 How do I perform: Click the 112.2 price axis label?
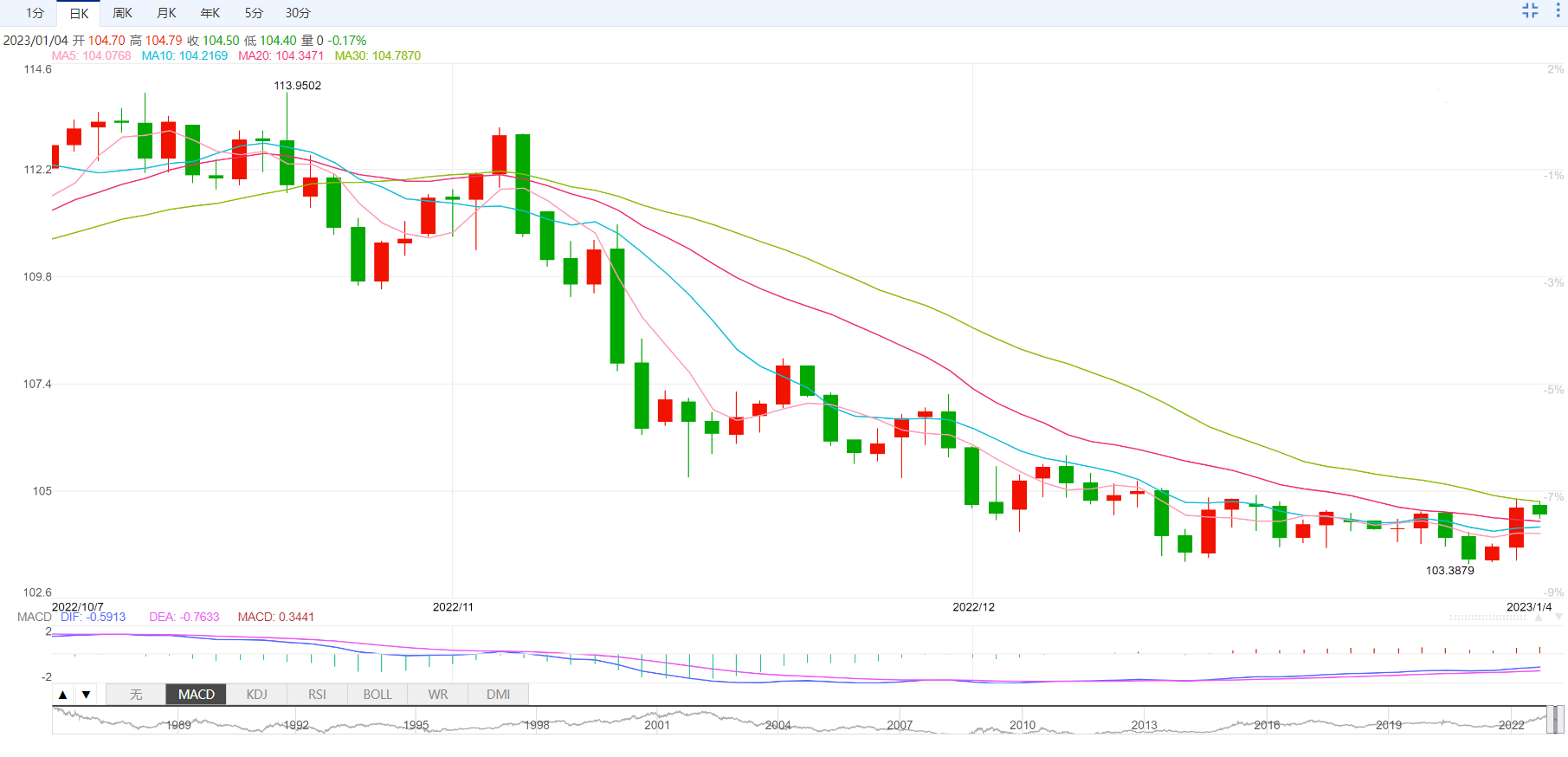37,170
